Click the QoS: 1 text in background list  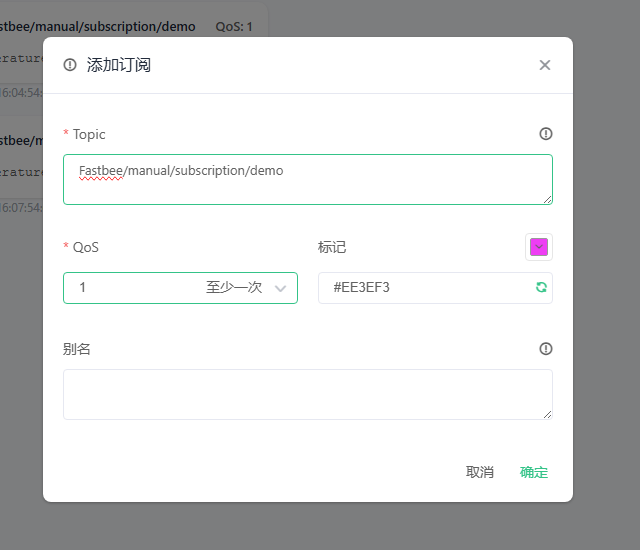(x=234, y=27)
